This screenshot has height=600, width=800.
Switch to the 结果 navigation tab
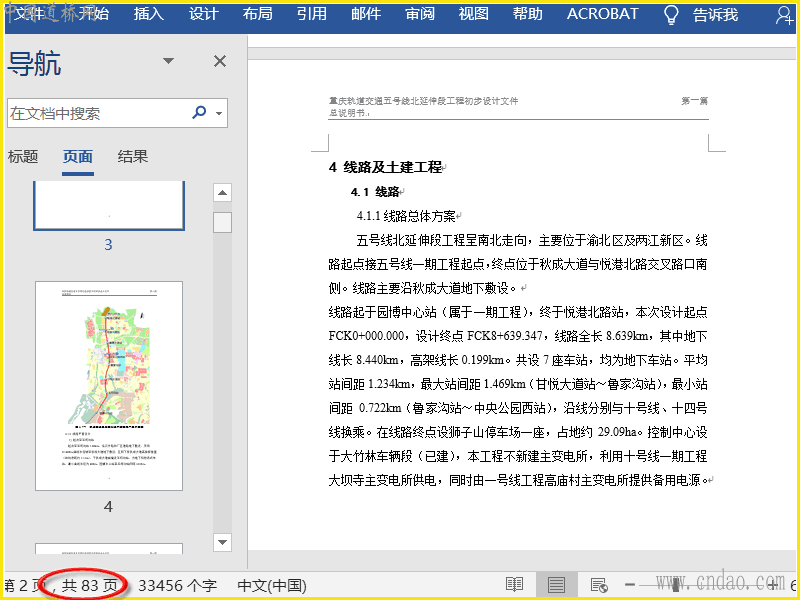pos(133,156)
